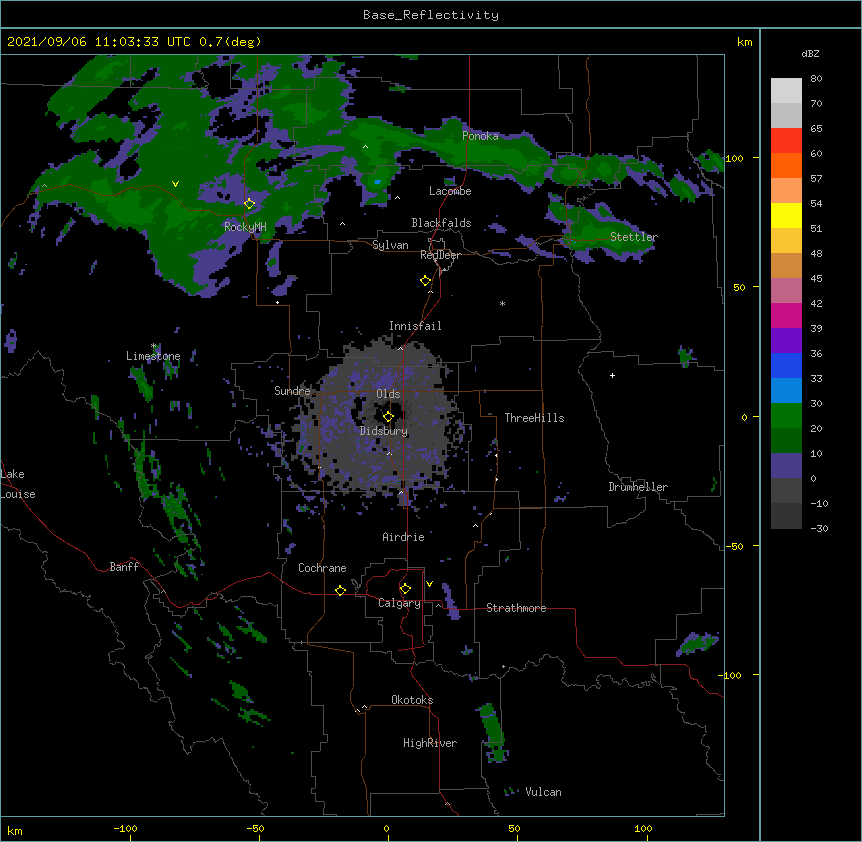Viewport: 862px width, 842px height.
Task: Click the yellow diamond marker south of RedDeer
Action: tap(426, 281)
